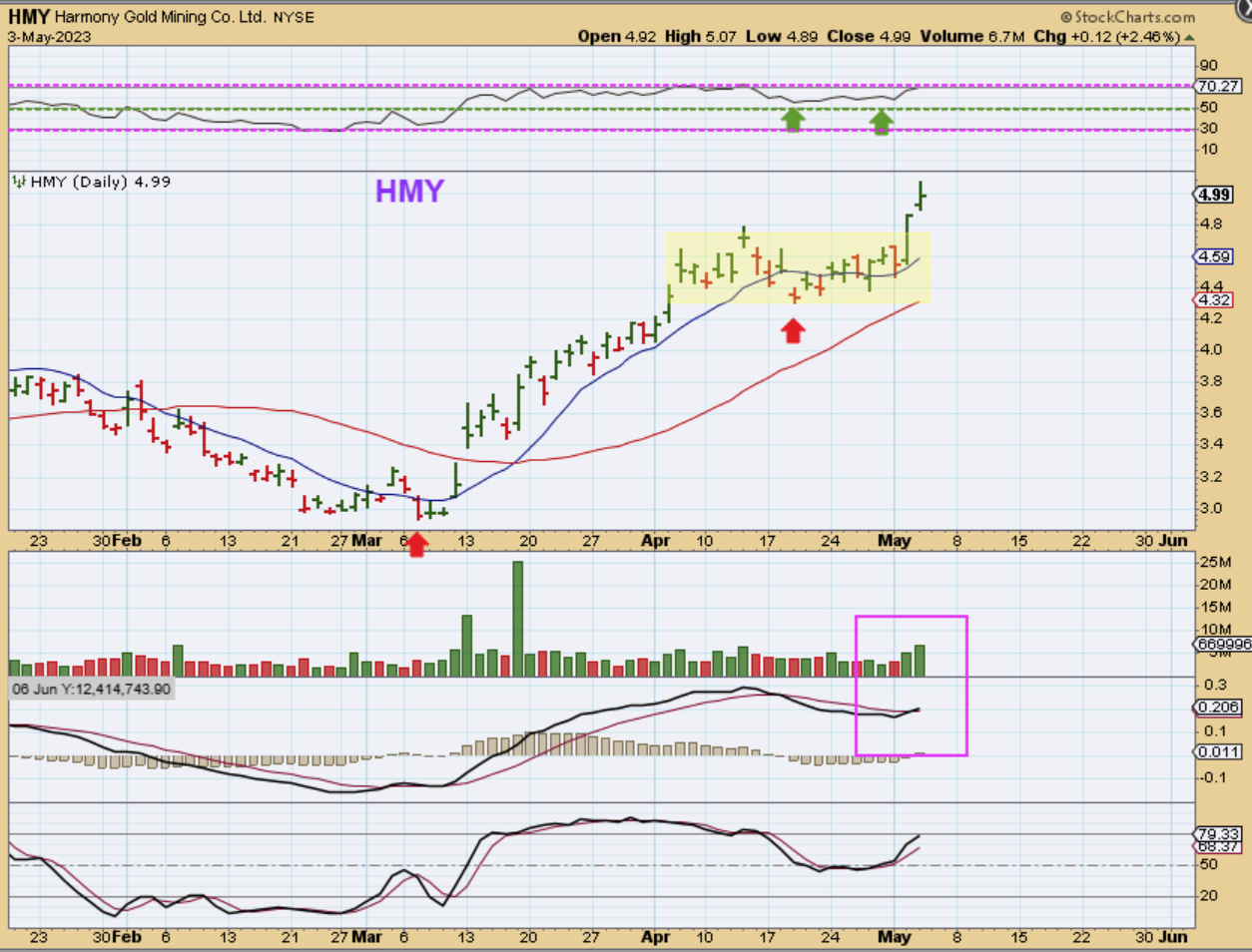Click the 'Apr' label under the price panel
The height and width of the screenshot is (952, 1252).
tap(656, 540)
